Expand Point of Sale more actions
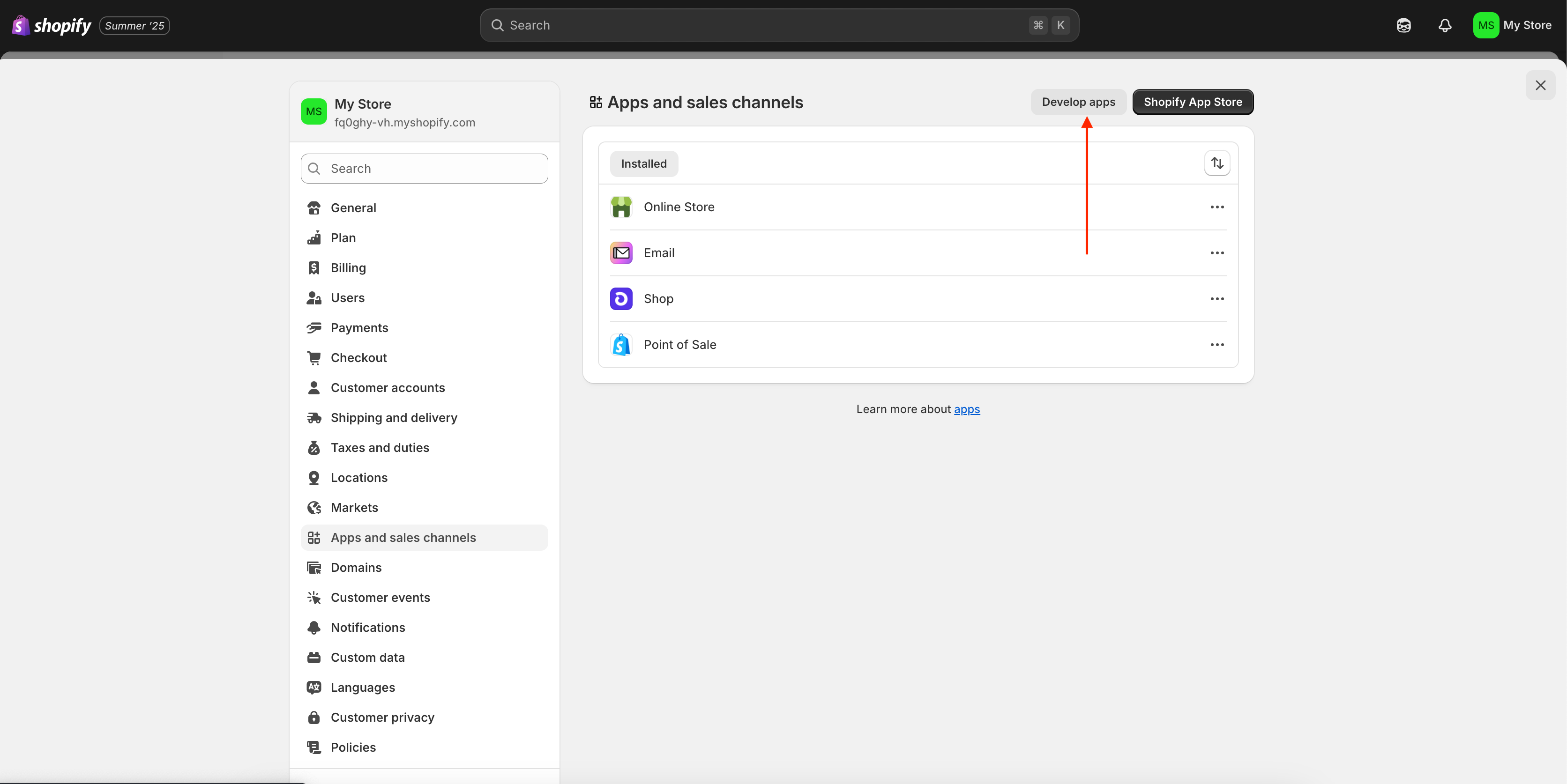Screen dimensions: 1567x784 click(1216, 345)
